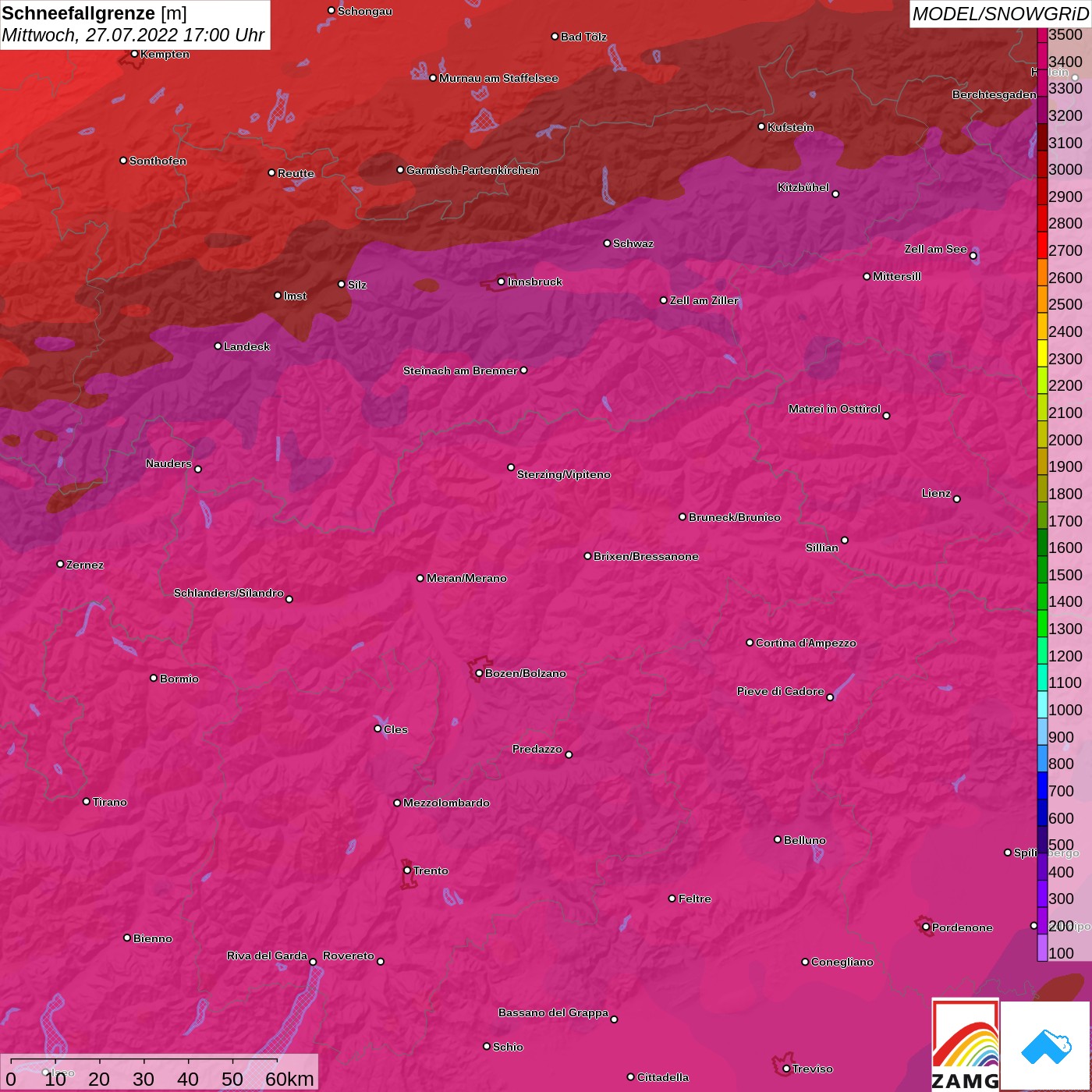Click the 2000 legend value
Screen dimensions: 1092x1092
click(1065, 440)
